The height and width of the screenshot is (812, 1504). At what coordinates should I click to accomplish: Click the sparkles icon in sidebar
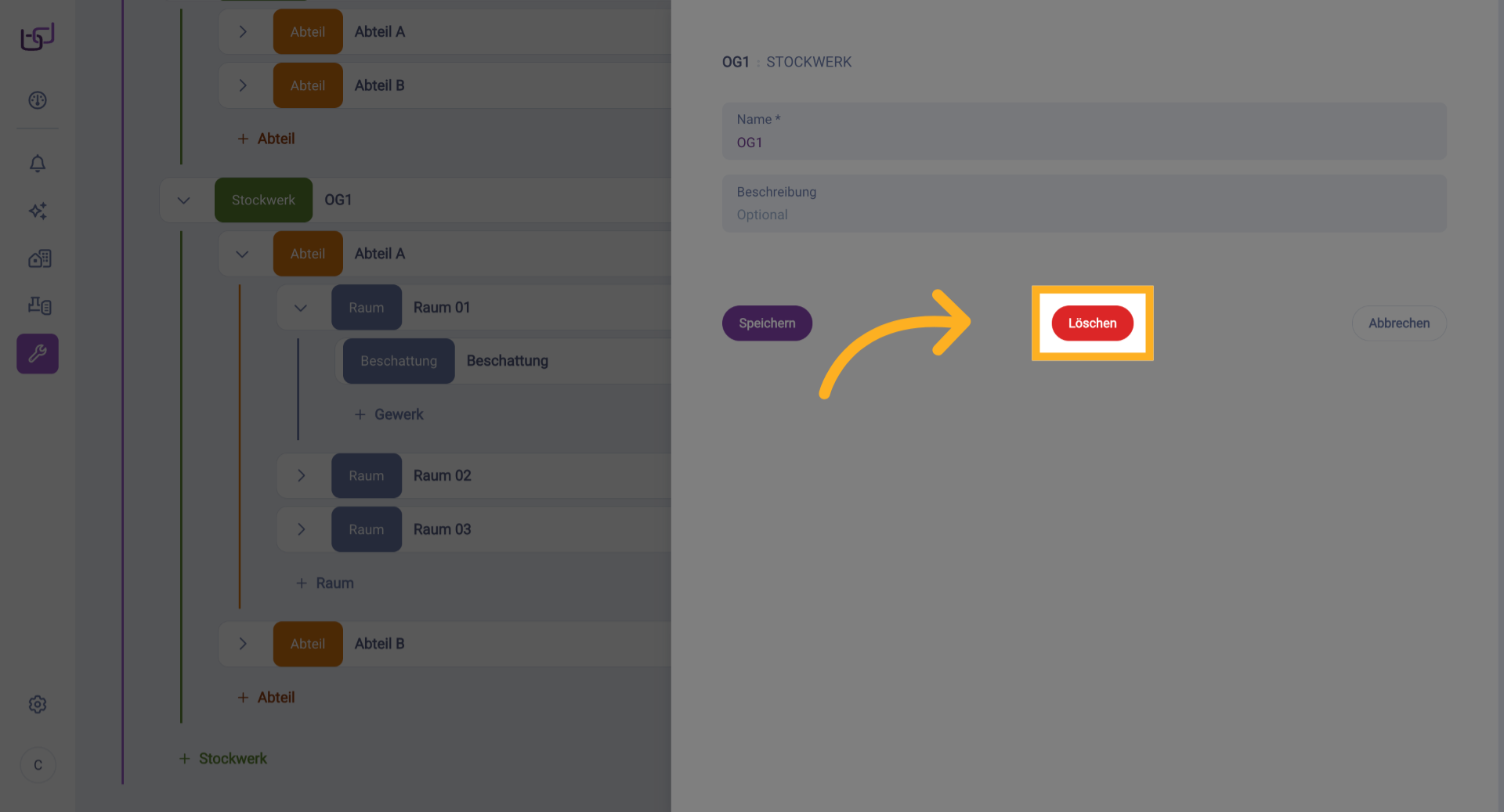coord(38,211)
